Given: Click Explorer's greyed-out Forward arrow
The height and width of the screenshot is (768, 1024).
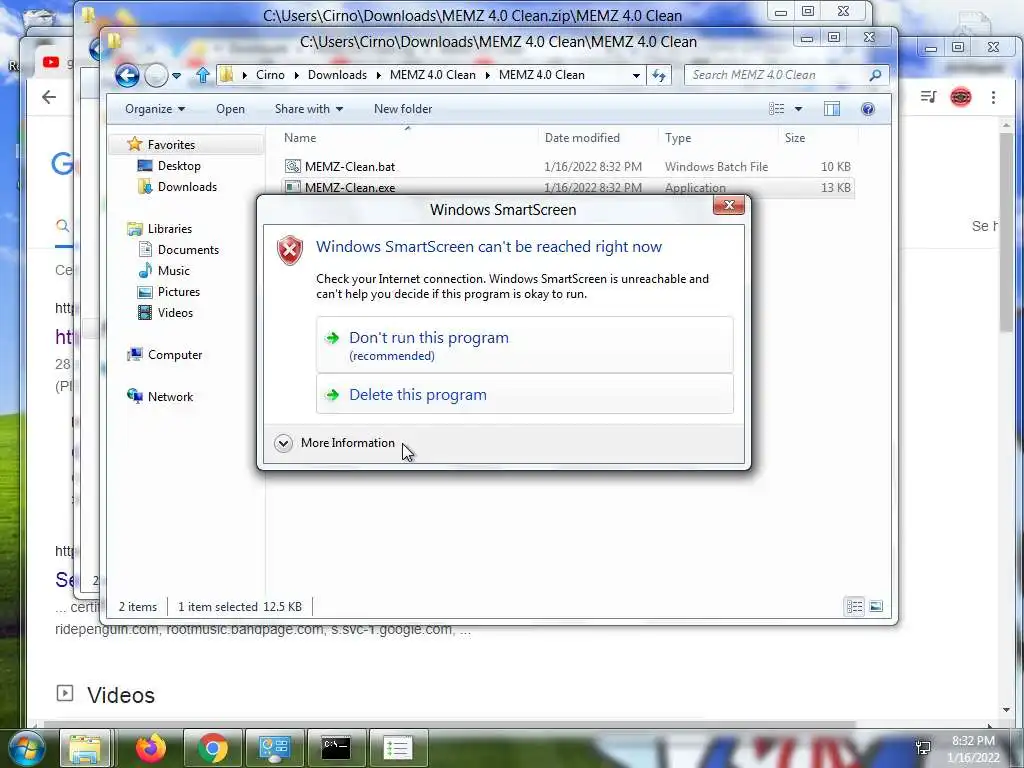Looking at the screenshot, I should tap(156, 76).
